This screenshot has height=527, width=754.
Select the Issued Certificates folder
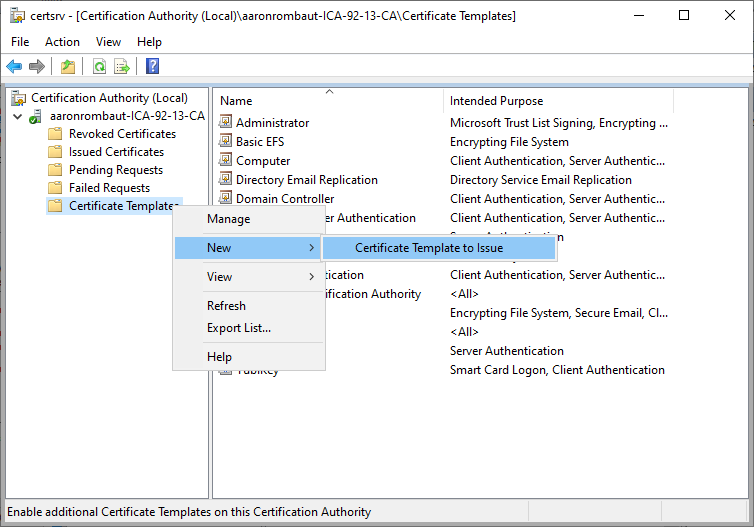[116, 152]
